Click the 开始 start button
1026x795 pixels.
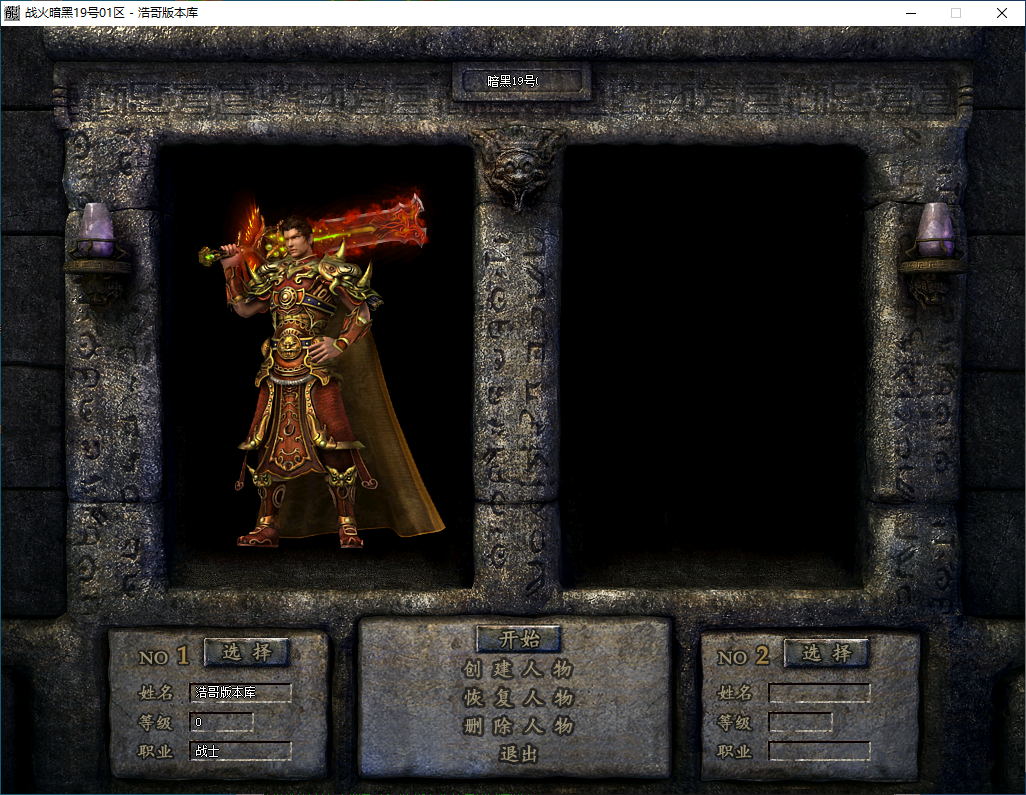click(519, 639)
